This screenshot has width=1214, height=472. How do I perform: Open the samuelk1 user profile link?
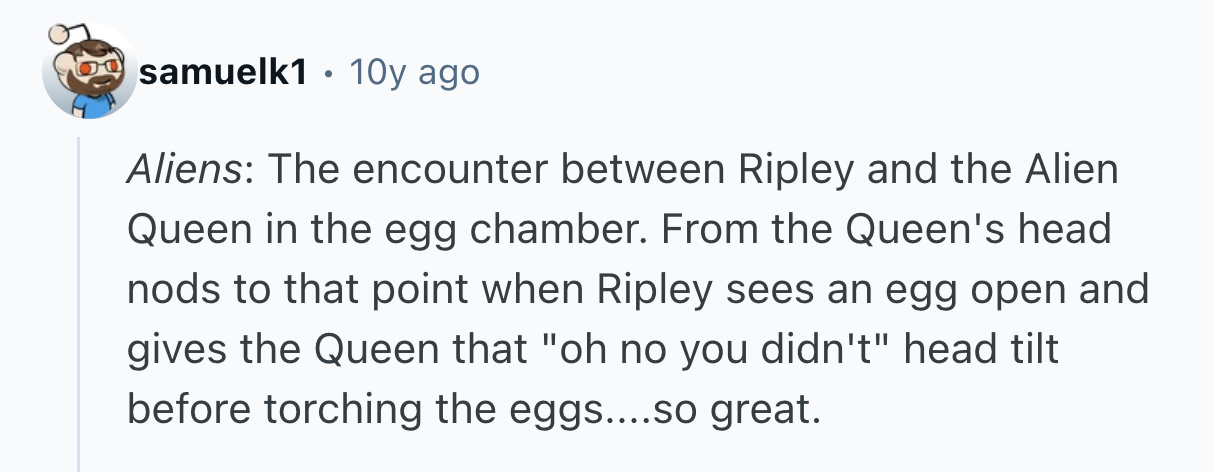223,73
